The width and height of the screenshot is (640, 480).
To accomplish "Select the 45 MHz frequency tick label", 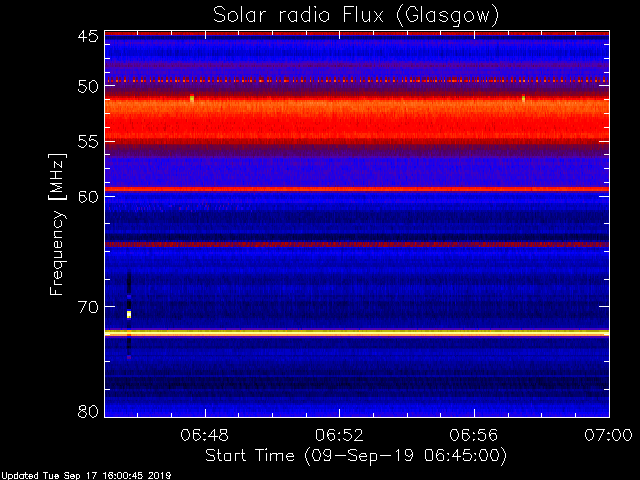I will [88, 36].
